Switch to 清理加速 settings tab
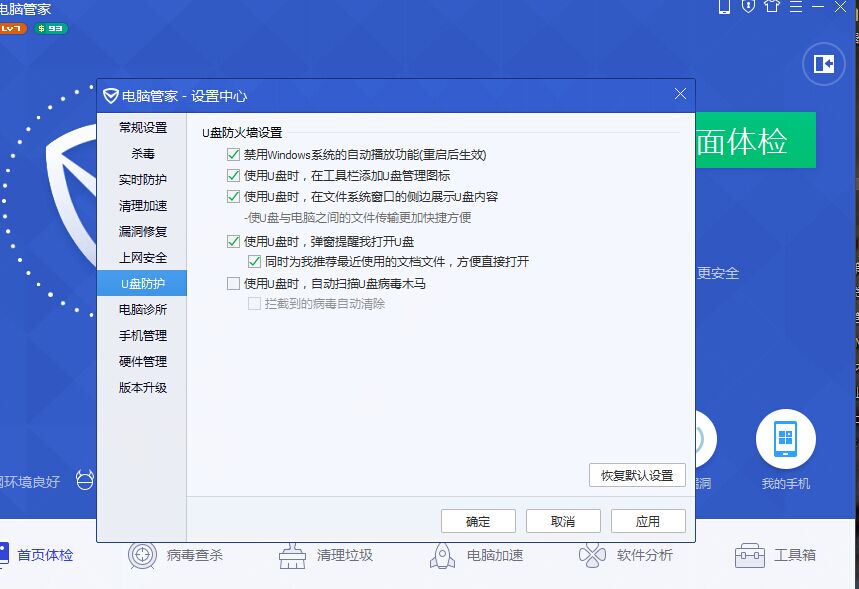The image size is (859, 589). coord(142,205)
